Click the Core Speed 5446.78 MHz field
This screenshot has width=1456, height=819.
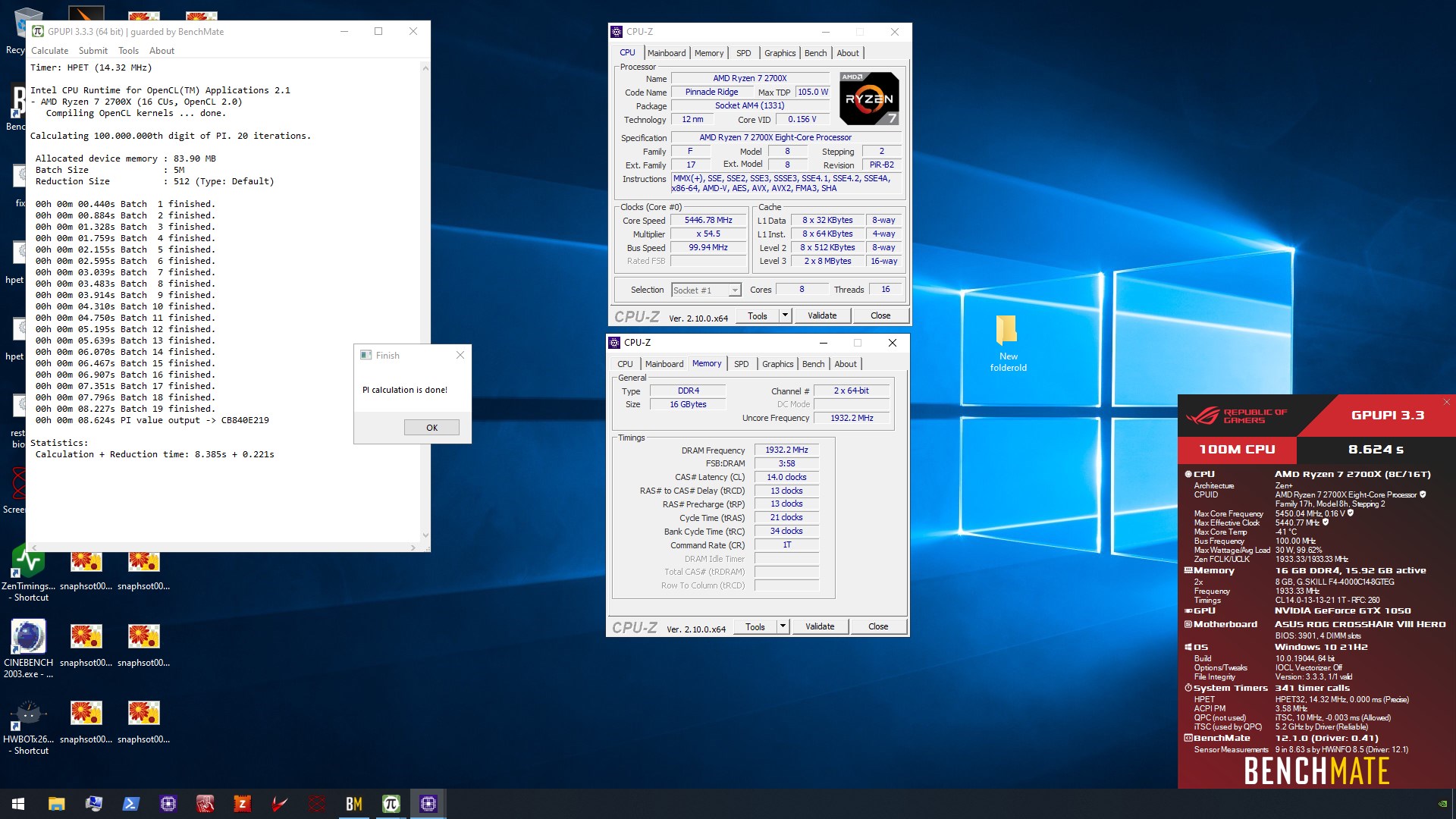pos(708,221)
